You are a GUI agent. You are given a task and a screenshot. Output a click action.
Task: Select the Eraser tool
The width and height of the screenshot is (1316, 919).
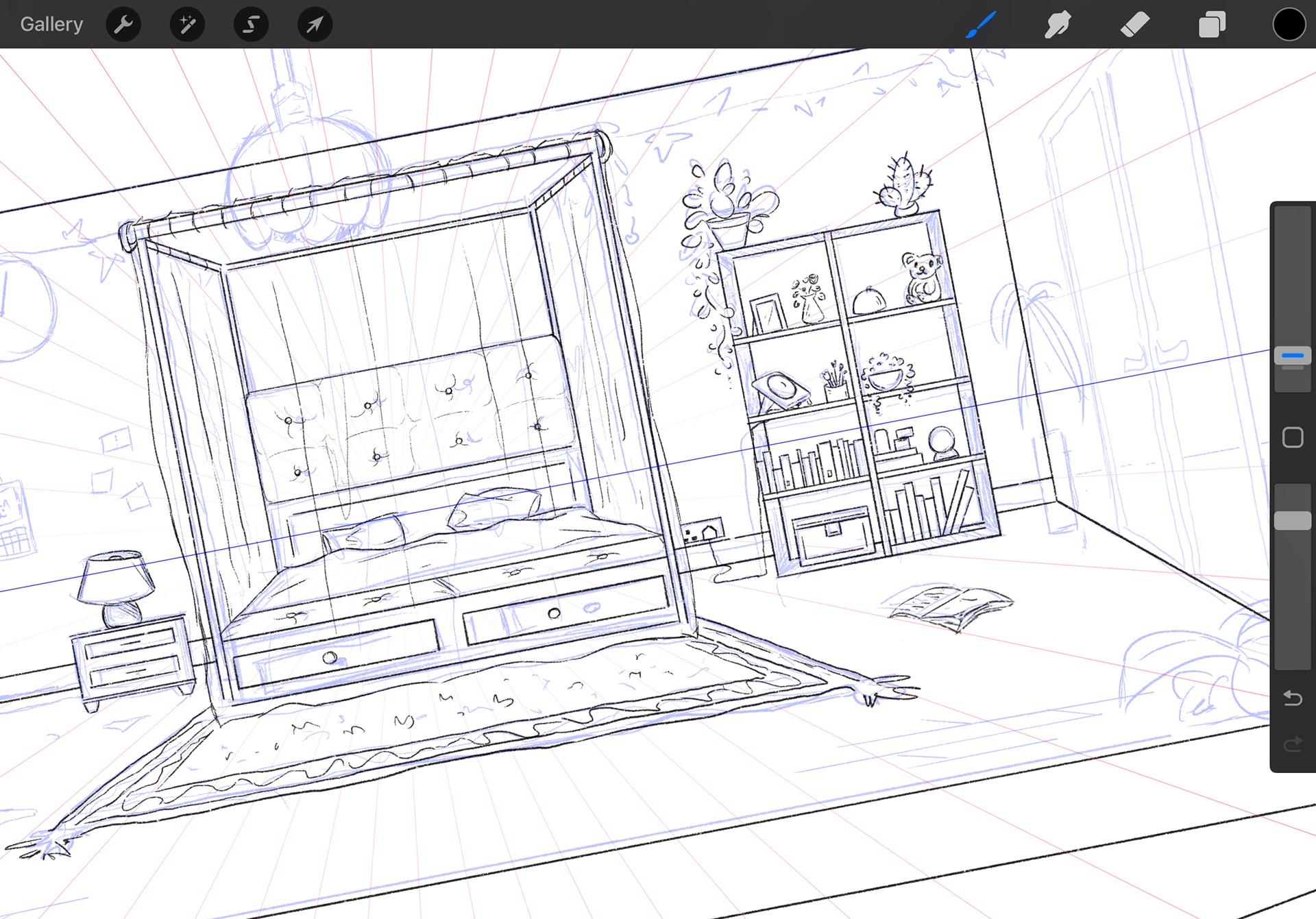pos(1134,24)
